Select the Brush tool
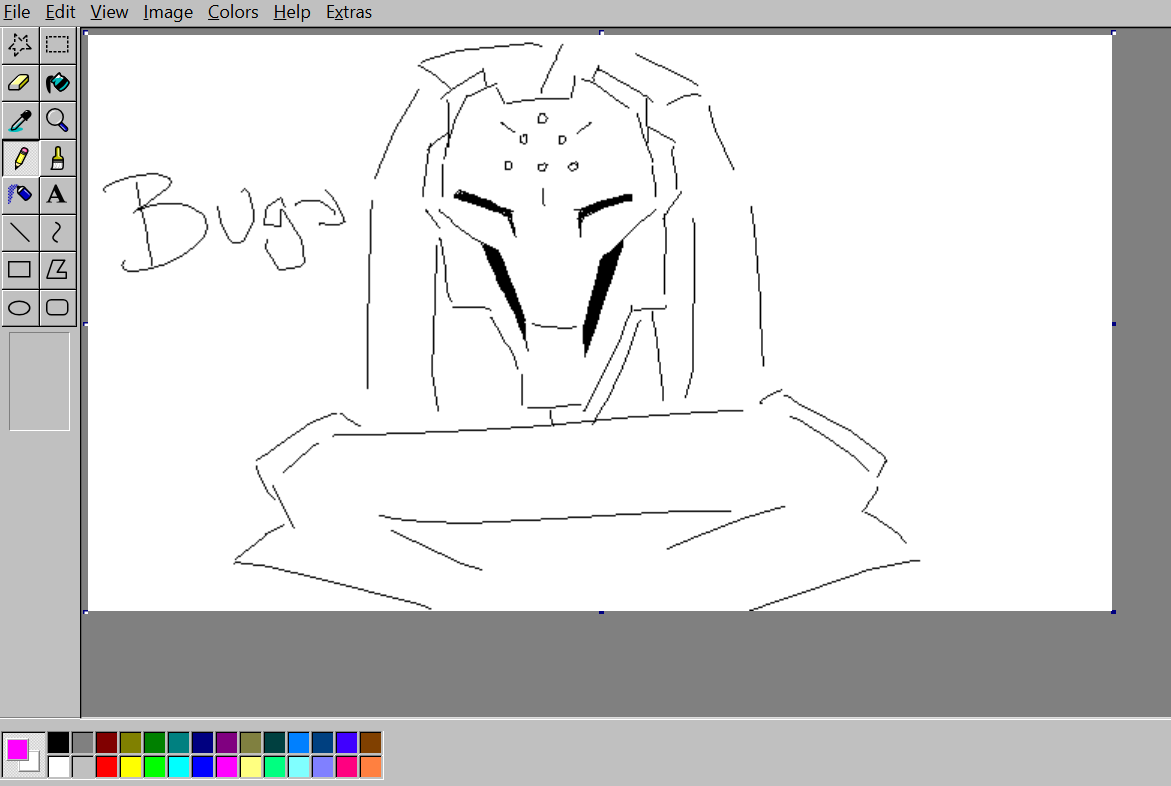The image size is (1171, 786). tap(58, 158)
